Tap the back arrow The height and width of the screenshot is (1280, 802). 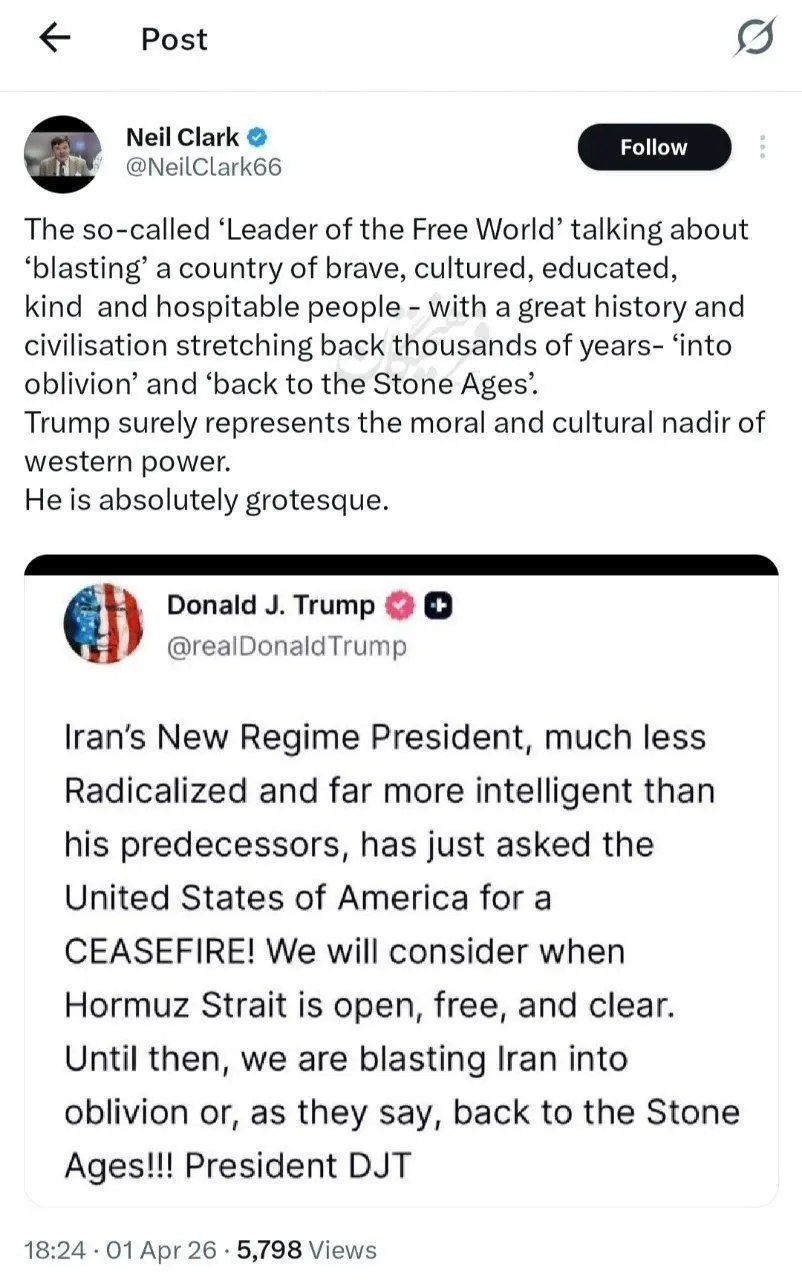point(55,38)
